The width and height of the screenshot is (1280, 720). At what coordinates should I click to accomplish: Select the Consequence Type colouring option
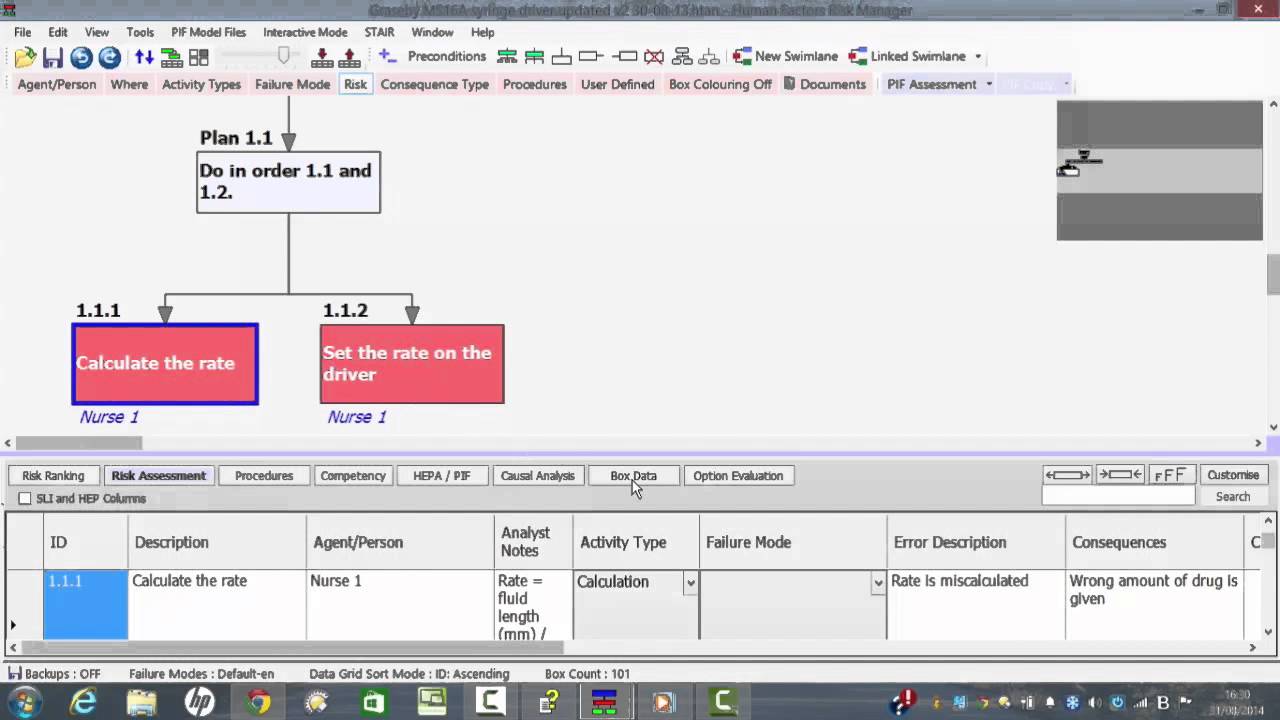point(434,84)
